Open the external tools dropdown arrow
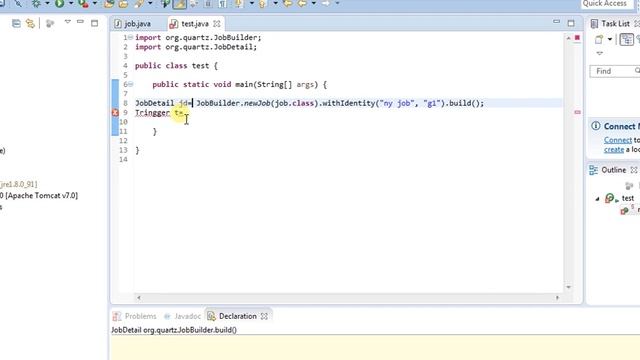The width and height of the screenshot is (640, 360). click(95, 4)
